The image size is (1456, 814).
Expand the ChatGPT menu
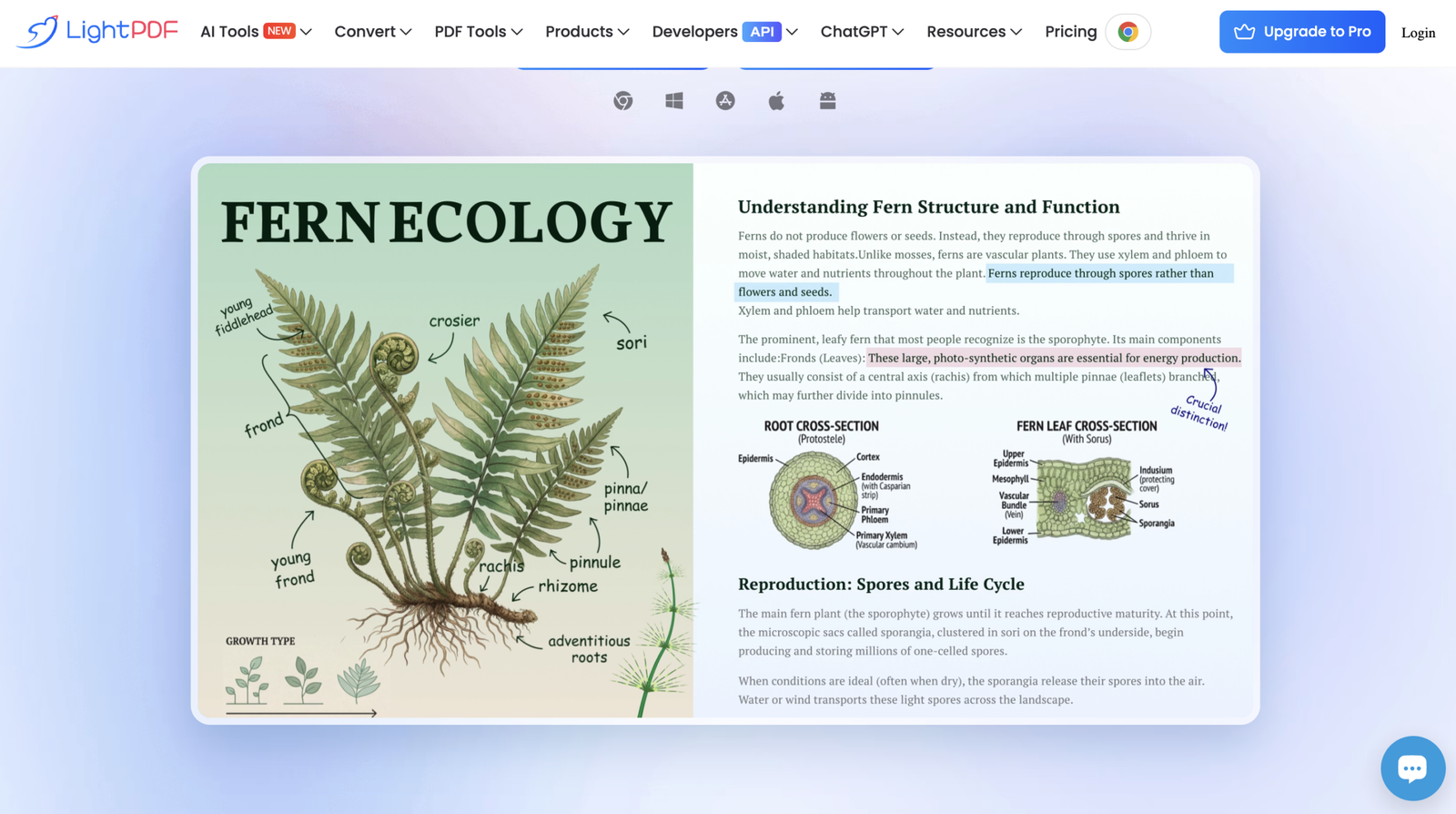(862, 32)
